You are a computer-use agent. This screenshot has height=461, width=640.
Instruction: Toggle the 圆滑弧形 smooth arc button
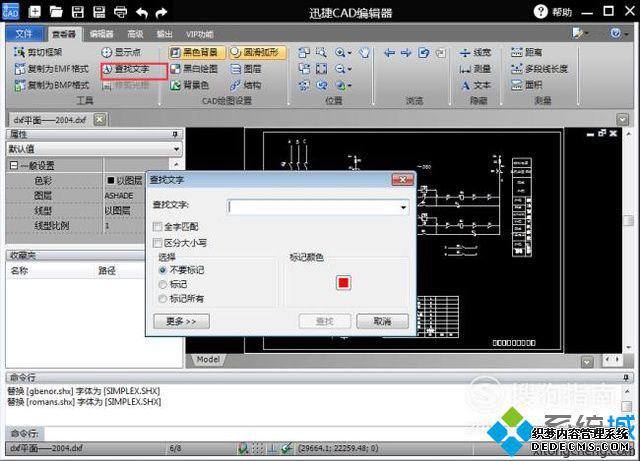257,52
